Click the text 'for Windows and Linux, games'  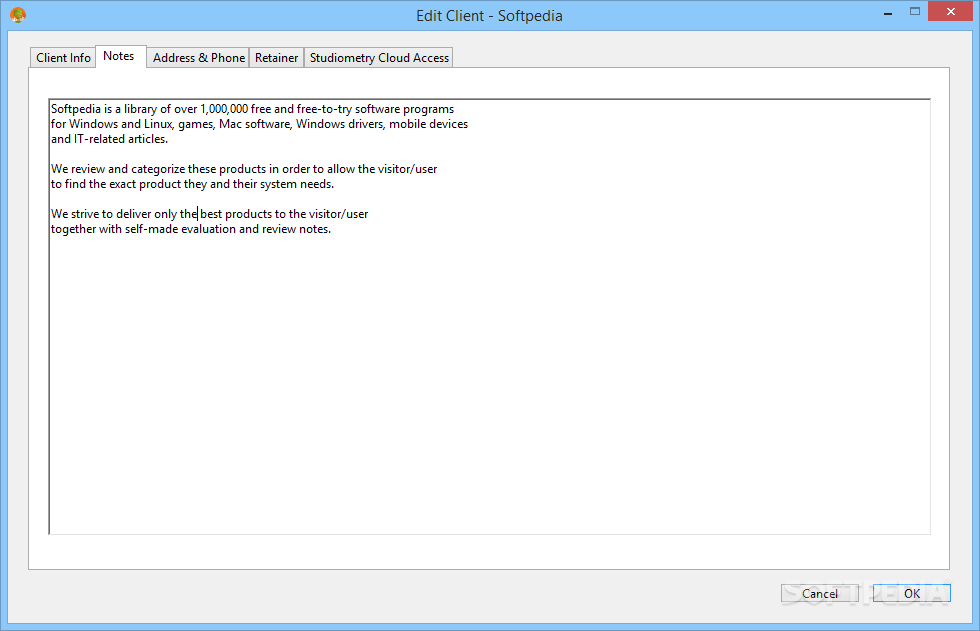pyautogui.click(x=132, y=124)
